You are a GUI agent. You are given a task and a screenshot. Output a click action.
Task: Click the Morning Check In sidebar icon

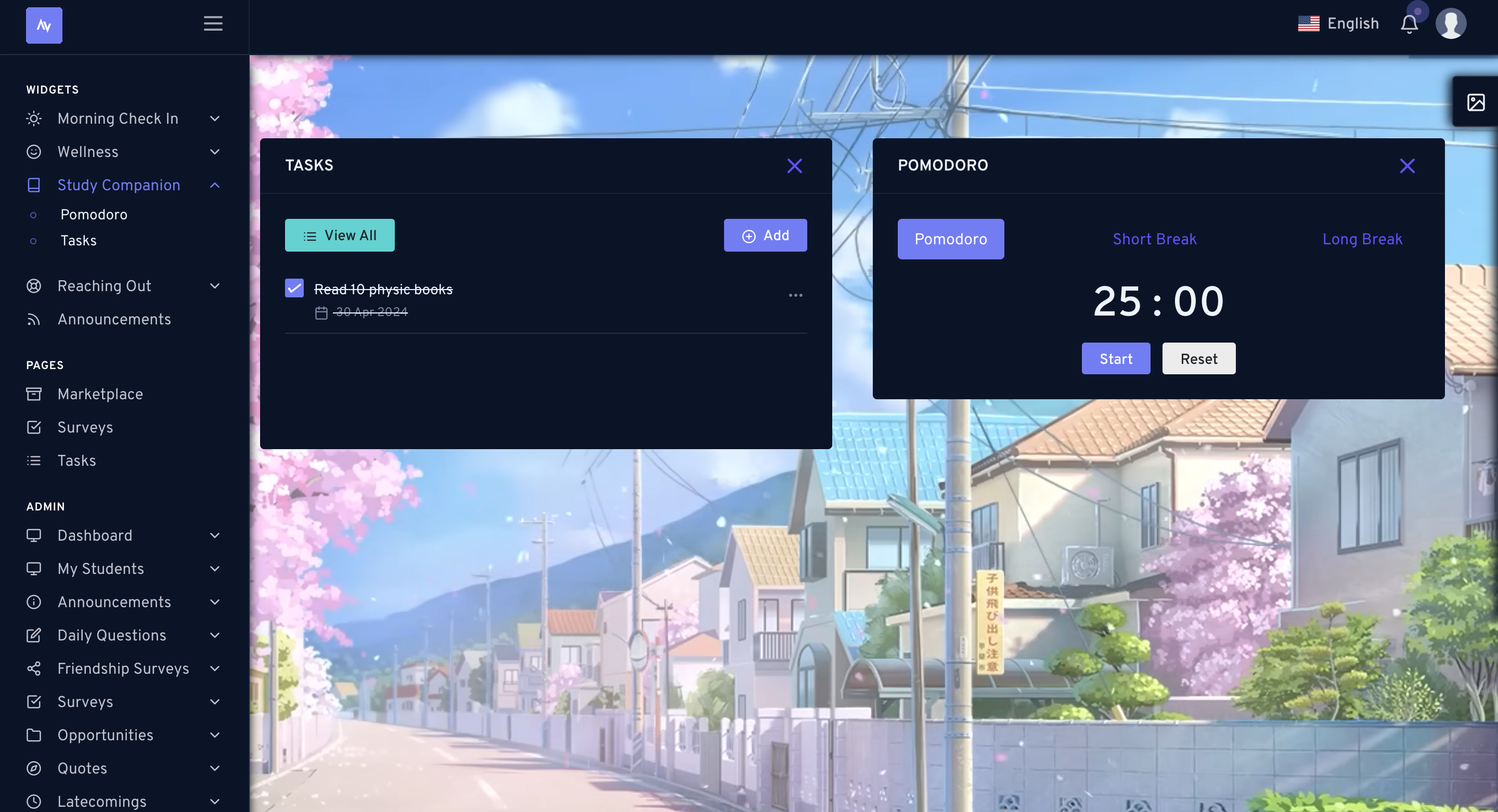pos(34,118)
